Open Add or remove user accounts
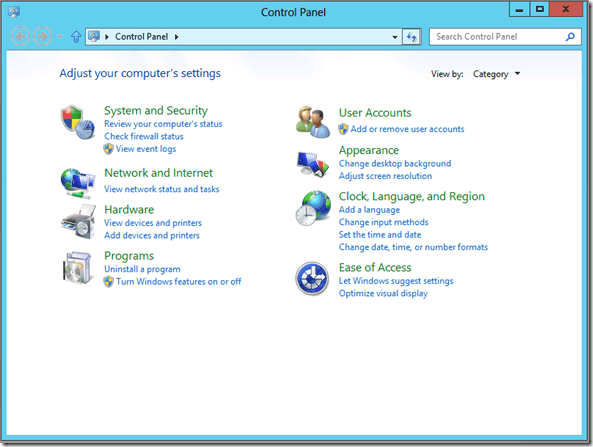This screenshot has width=593, height=447. click(x=407, y=129)
